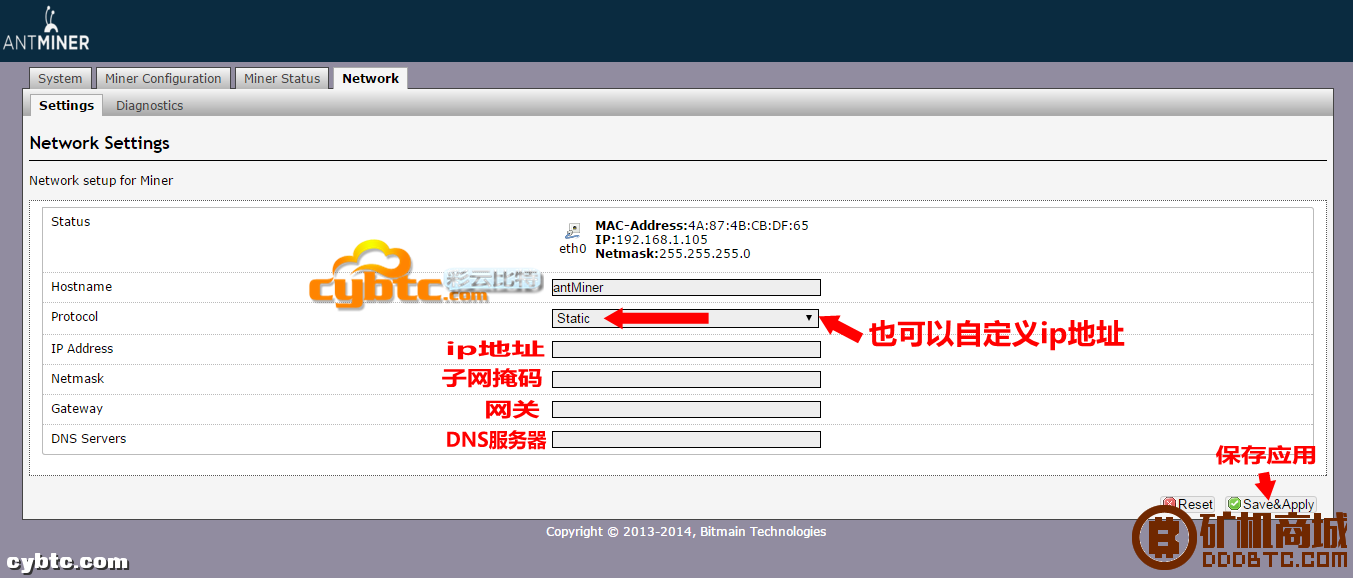The height and width of the screenshot is (578, 1353).
Task: Select the Settings sub-tab
Action: (x=66, y=105)
